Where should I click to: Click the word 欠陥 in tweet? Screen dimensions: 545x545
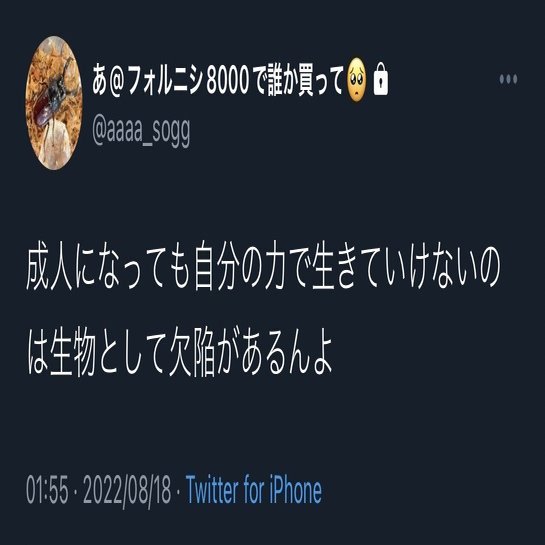click(192, 352)
